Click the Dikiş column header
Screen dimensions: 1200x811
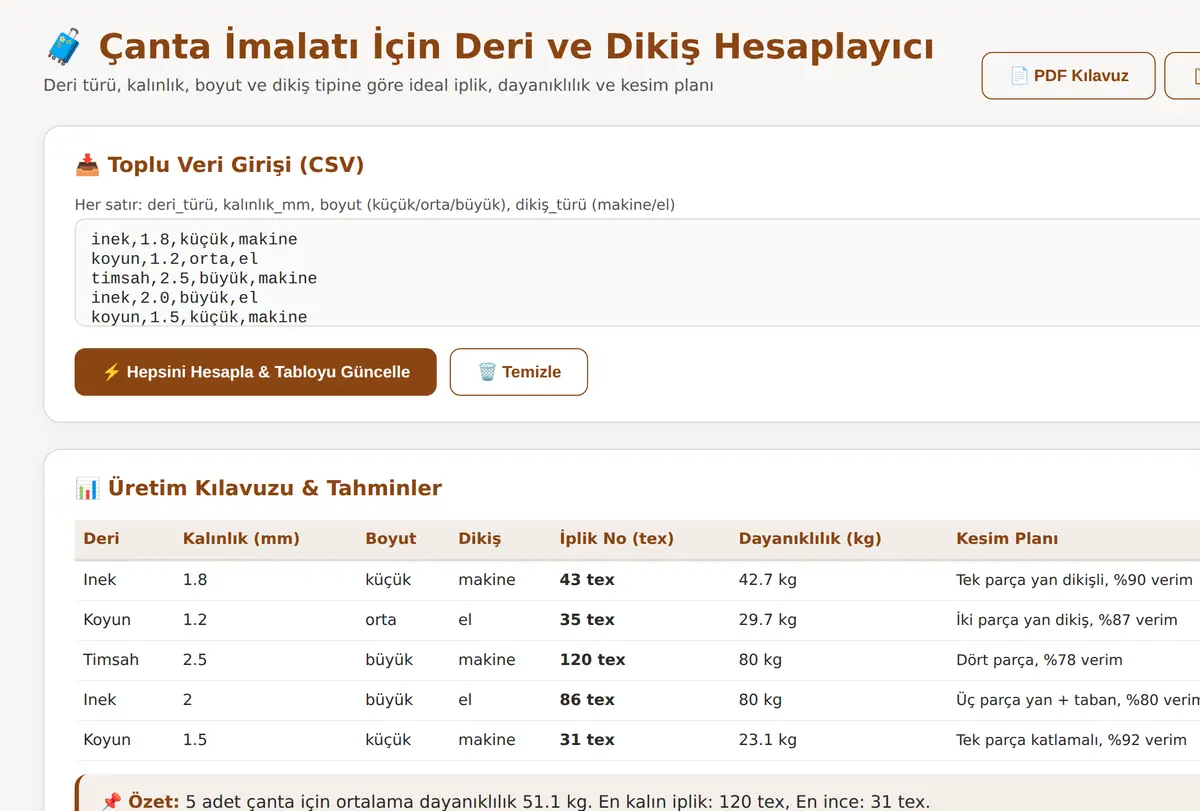click(x=480, y=538)
